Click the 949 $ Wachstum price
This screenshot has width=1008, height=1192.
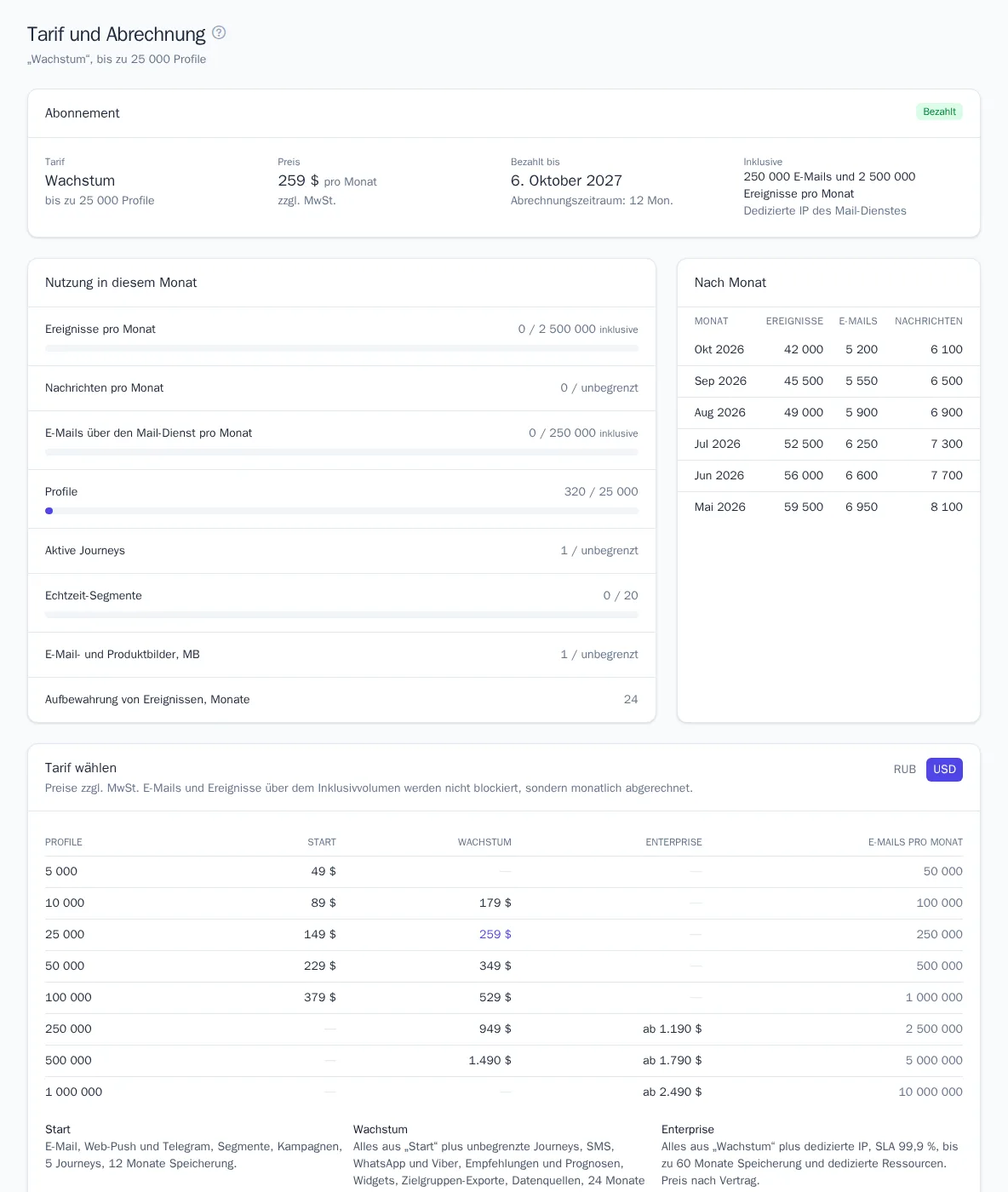point(495,1029)
